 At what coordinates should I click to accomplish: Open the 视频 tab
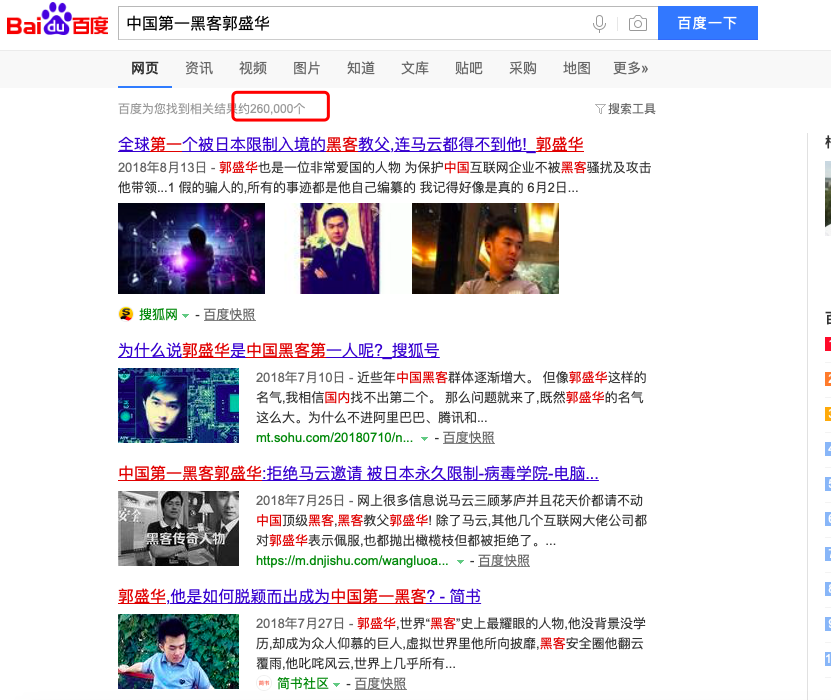tap(253, 68)
